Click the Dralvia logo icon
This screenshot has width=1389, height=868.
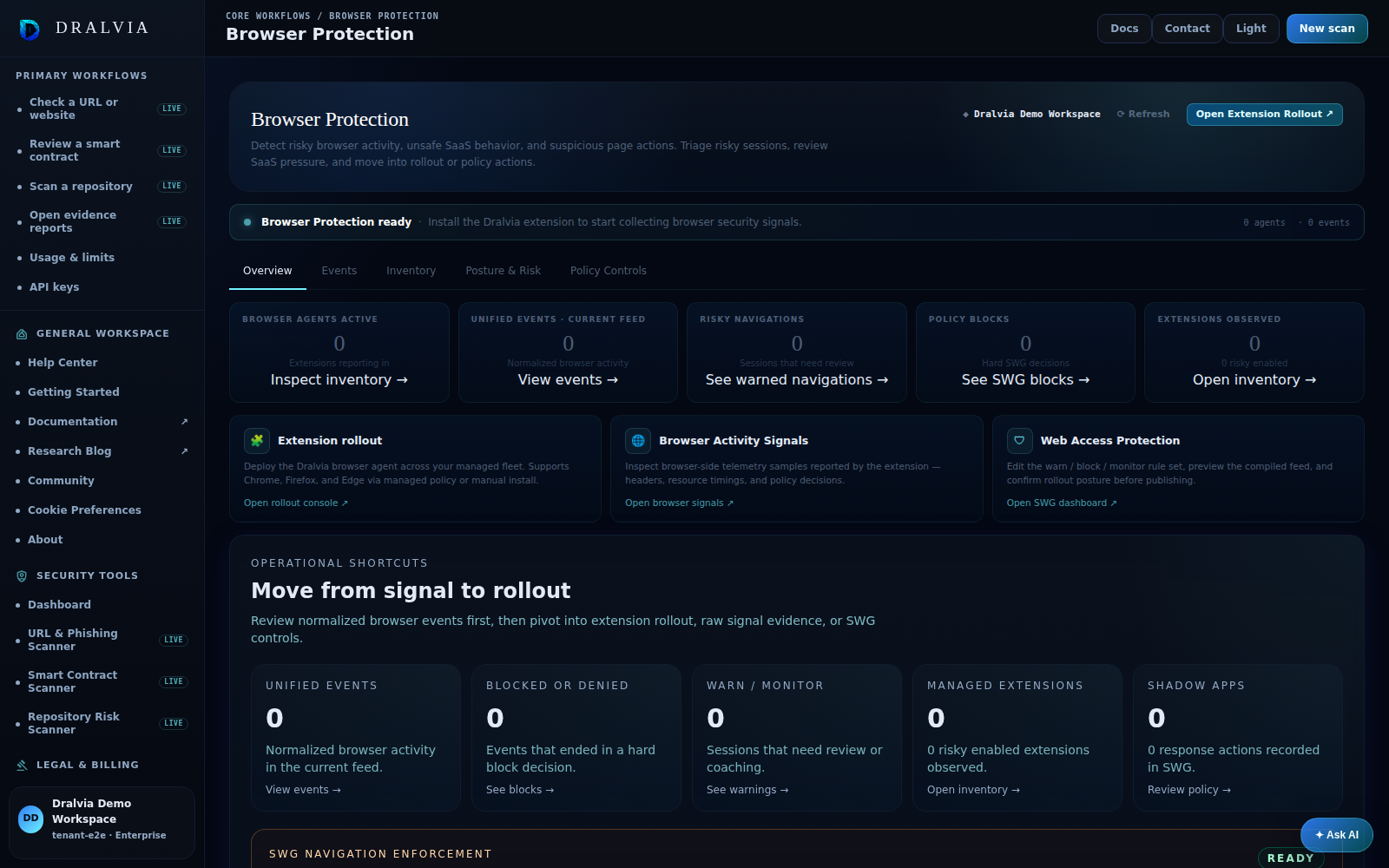tap(30, 30)
